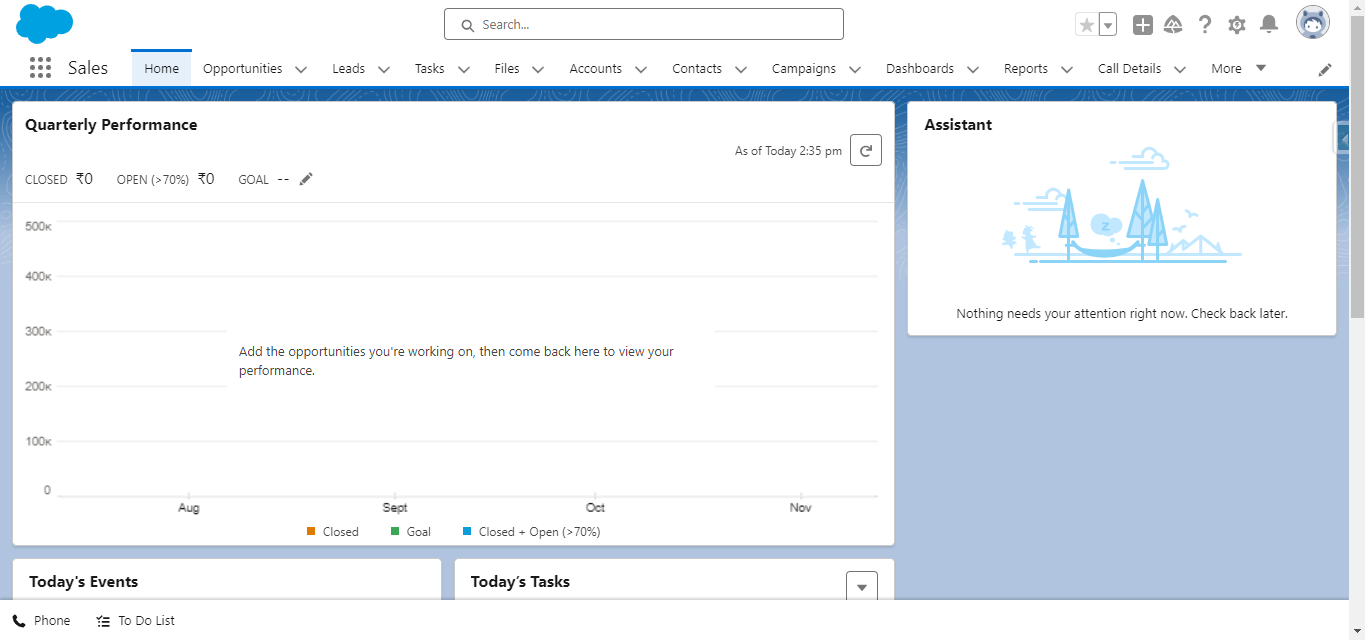Viewport: 1365px width, 640px height.
Task: Click the Today's Tasks heading
Action: pyautogui.click(x=520, y=582)
